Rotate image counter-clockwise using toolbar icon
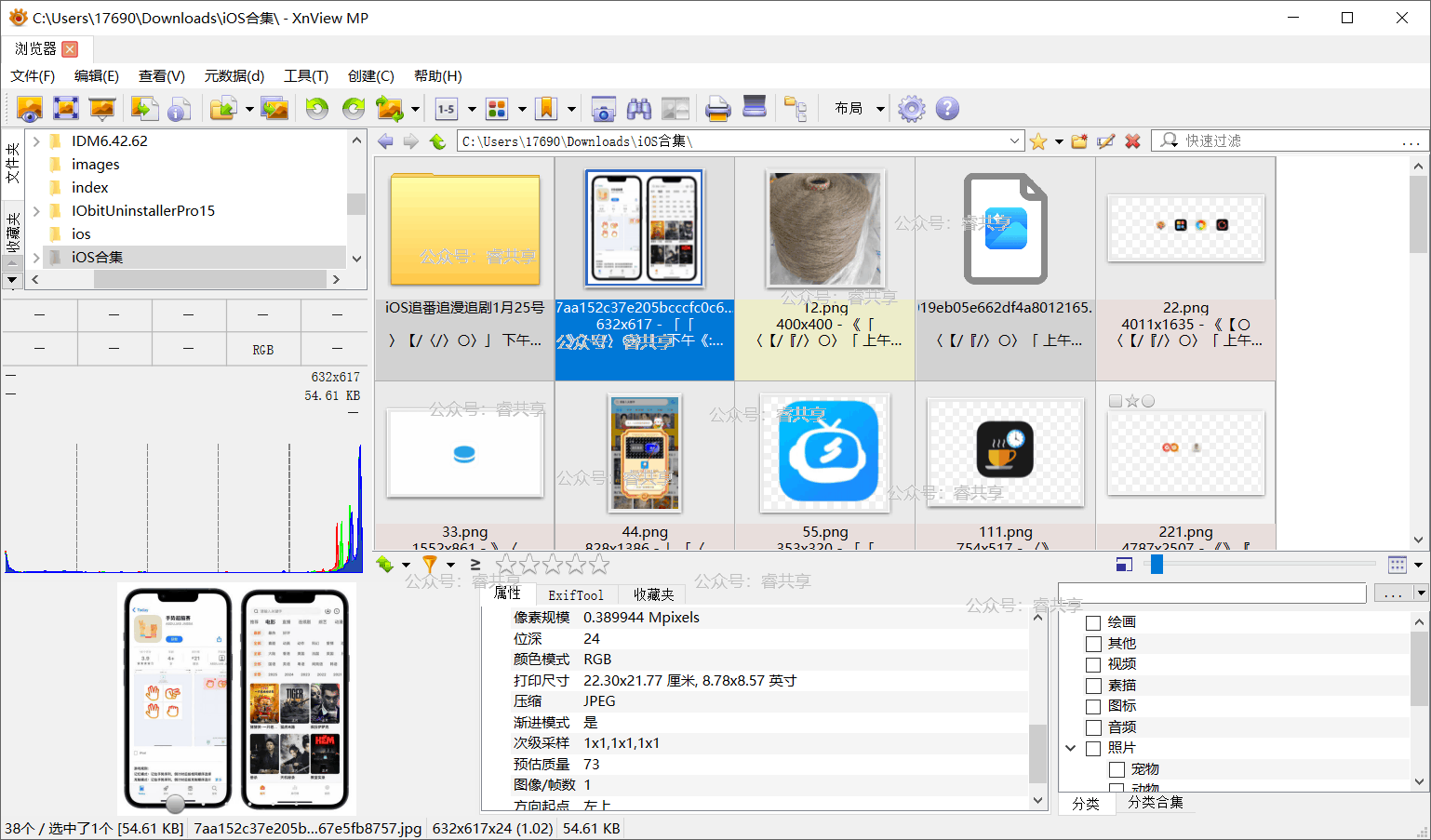Screen dimensions: 1431x840 317,109
